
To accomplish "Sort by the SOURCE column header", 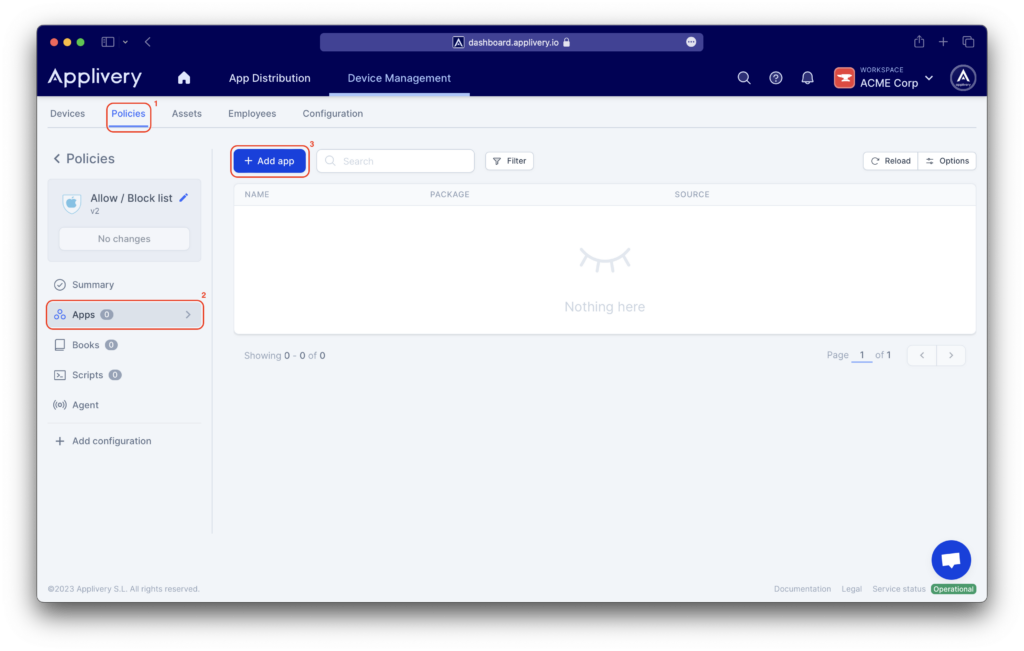I will (692, 195).
